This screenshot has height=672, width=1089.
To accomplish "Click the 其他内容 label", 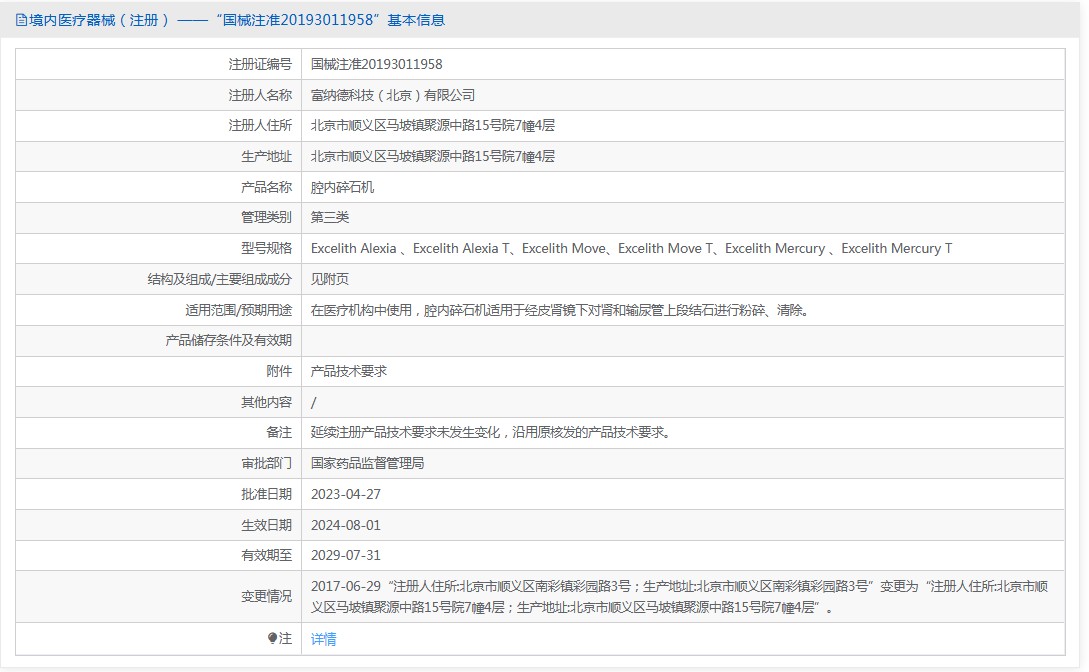I will click(x=266, y=402).
